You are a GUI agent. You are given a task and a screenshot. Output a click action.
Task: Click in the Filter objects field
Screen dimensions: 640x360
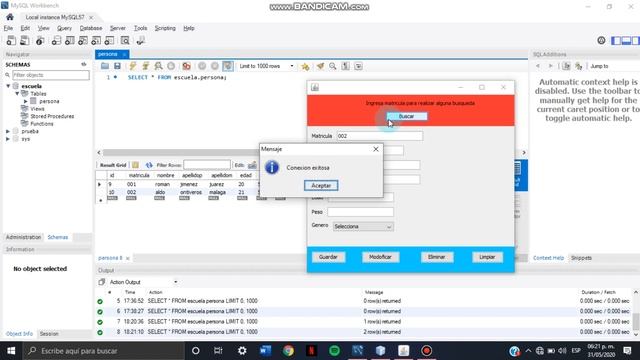coord(50,75)
